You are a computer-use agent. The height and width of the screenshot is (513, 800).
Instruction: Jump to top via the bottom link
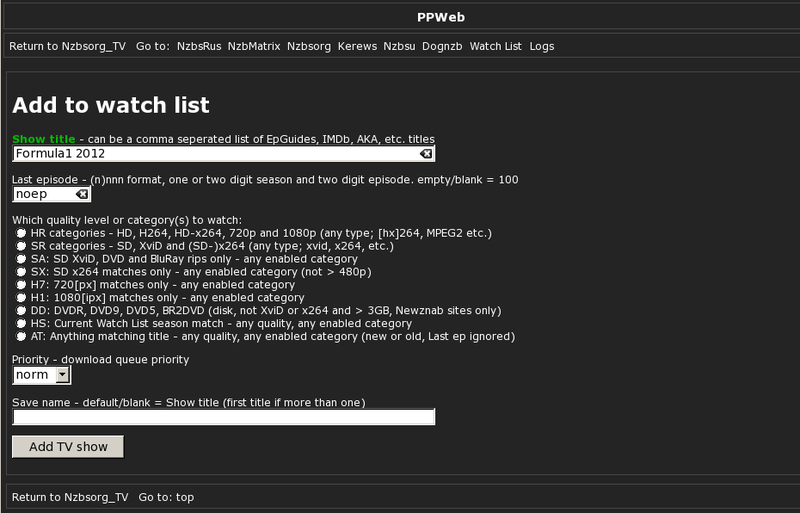(x=185, y=497)
